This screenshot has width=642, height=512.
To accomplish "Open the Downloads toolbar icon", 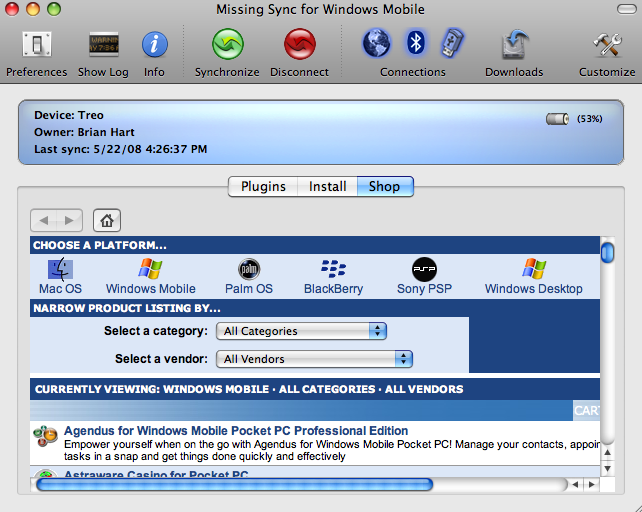I will click(514, 46).
